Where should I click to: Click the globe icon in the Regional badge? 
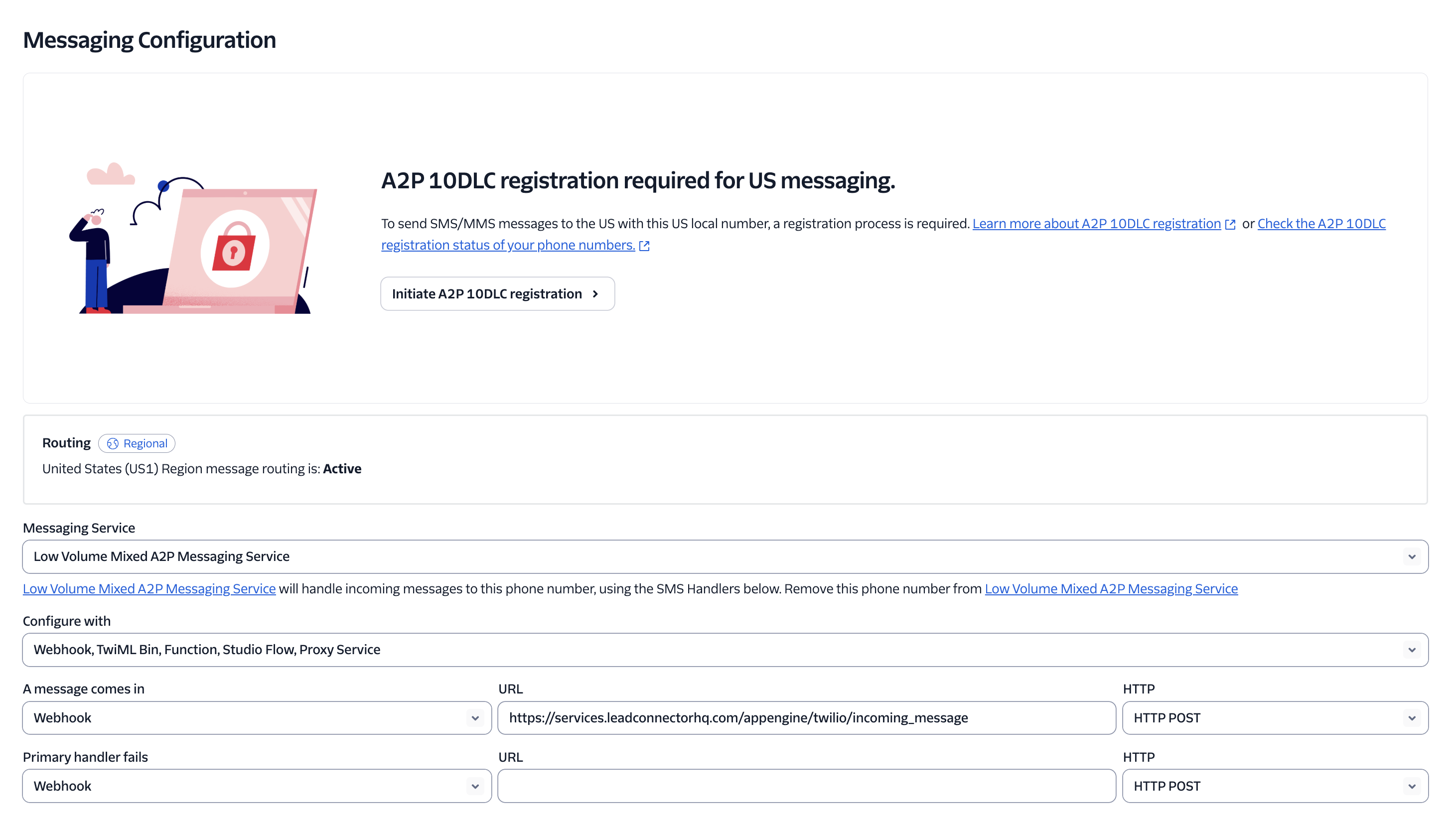pyautogui.click(x=113, y=443)
